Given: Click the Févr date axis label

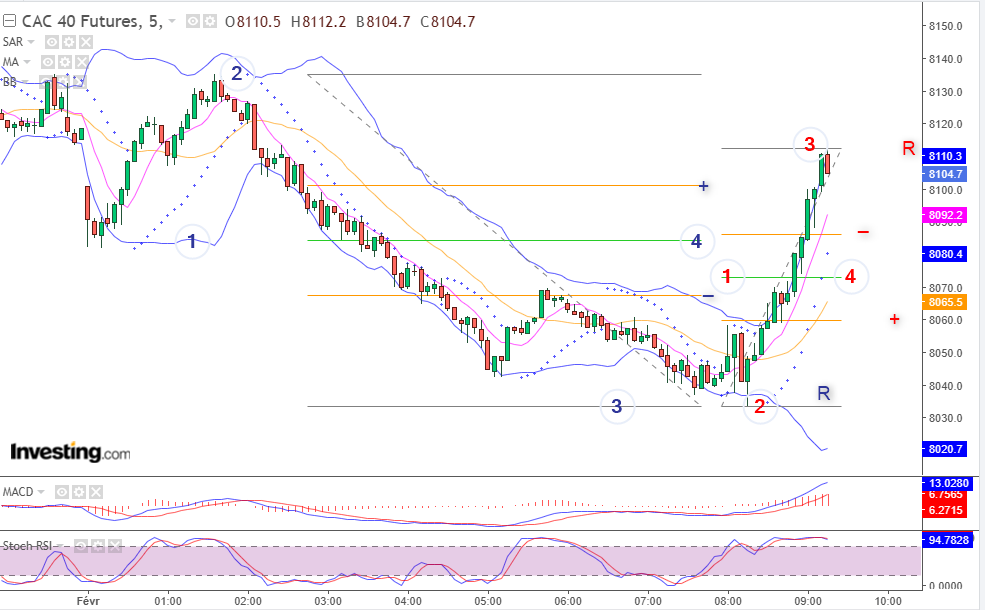Looking at the screenshot, I should [x=89, y=601].
